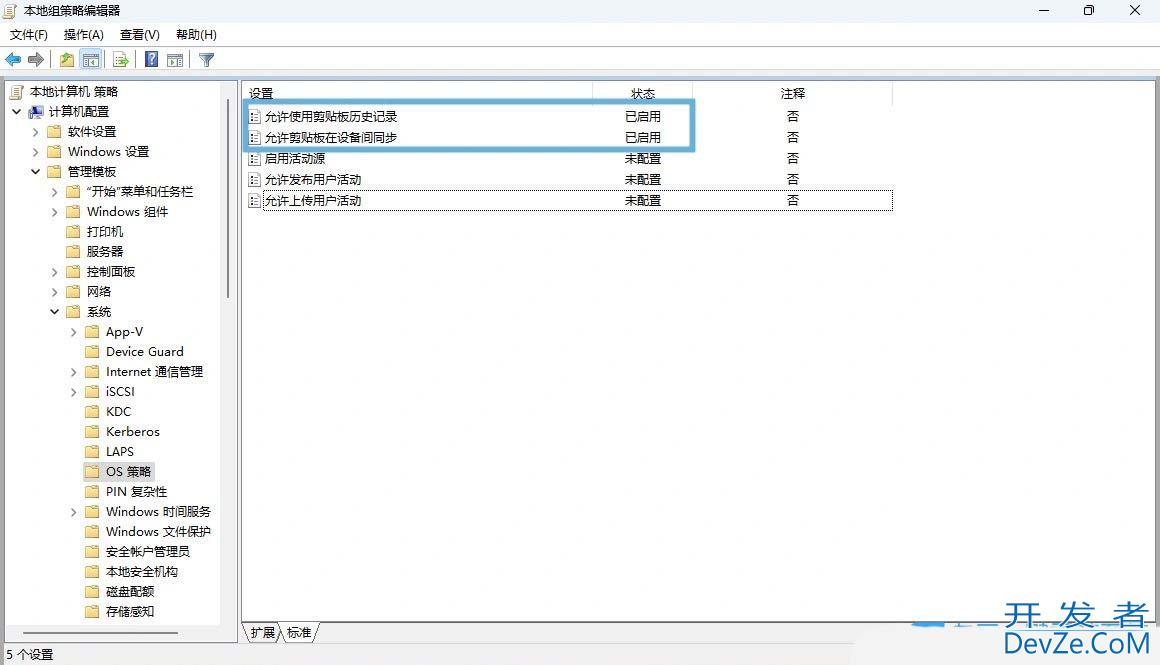The height and width of the screenshot is (665, 1160).
Task: Select the PIN 复杂性 tree folder
Action: point(136,491)
